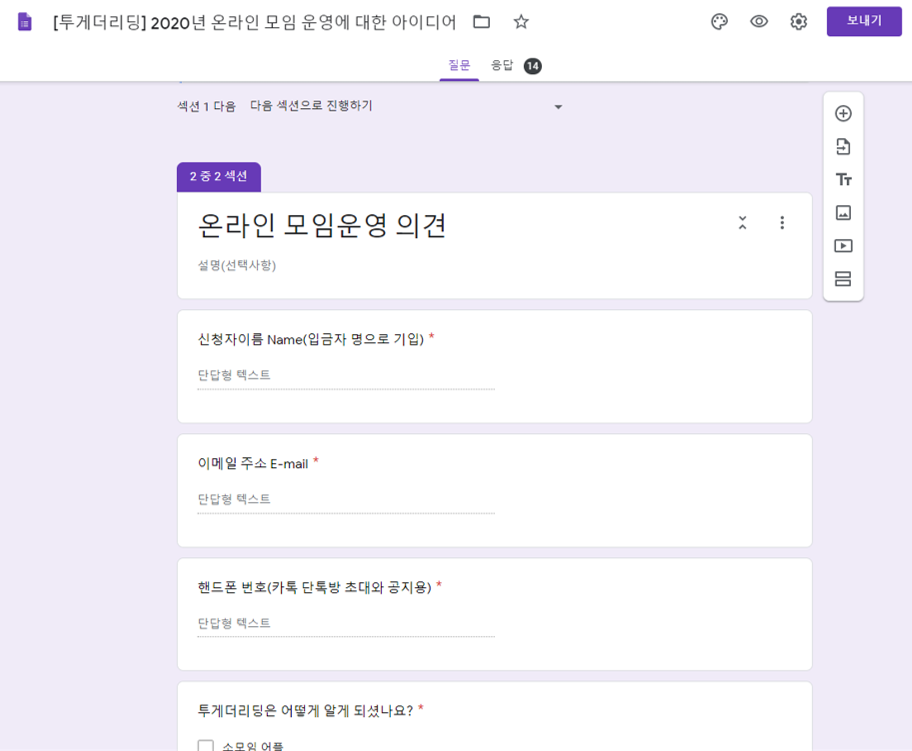
Task: Star this form as favorite
Action: click(521, 22)
